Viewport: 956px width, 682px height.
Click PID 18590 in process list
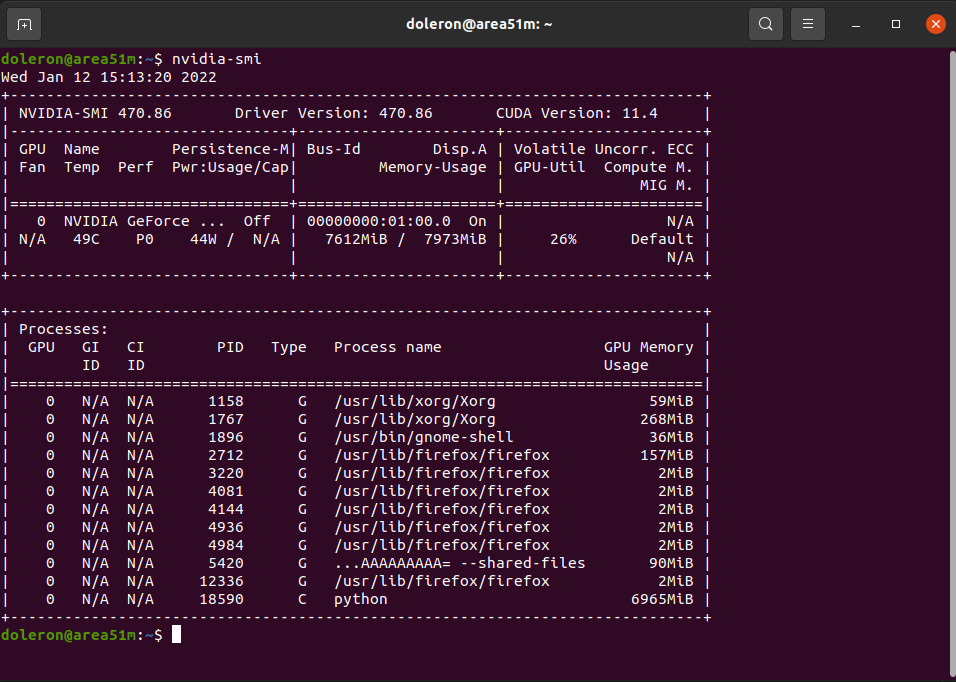[x=221, y=599]
